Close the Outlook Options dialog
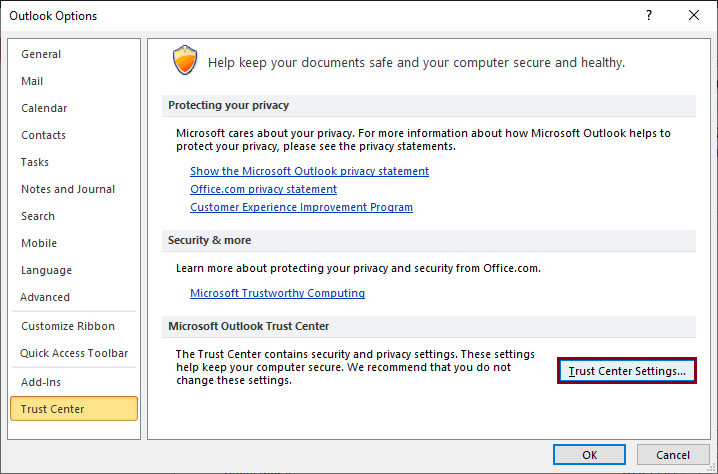The width and height of the screenshot is (718, 474). click(x=694, y=16)
